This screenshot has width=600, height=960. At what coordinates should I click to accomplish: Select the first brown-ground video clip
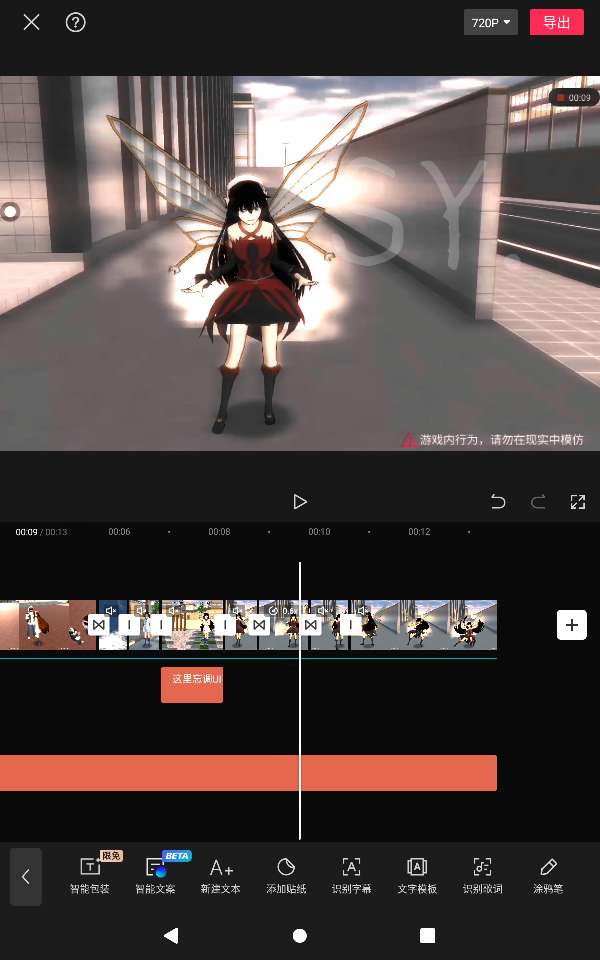click(x=46, y=625)
